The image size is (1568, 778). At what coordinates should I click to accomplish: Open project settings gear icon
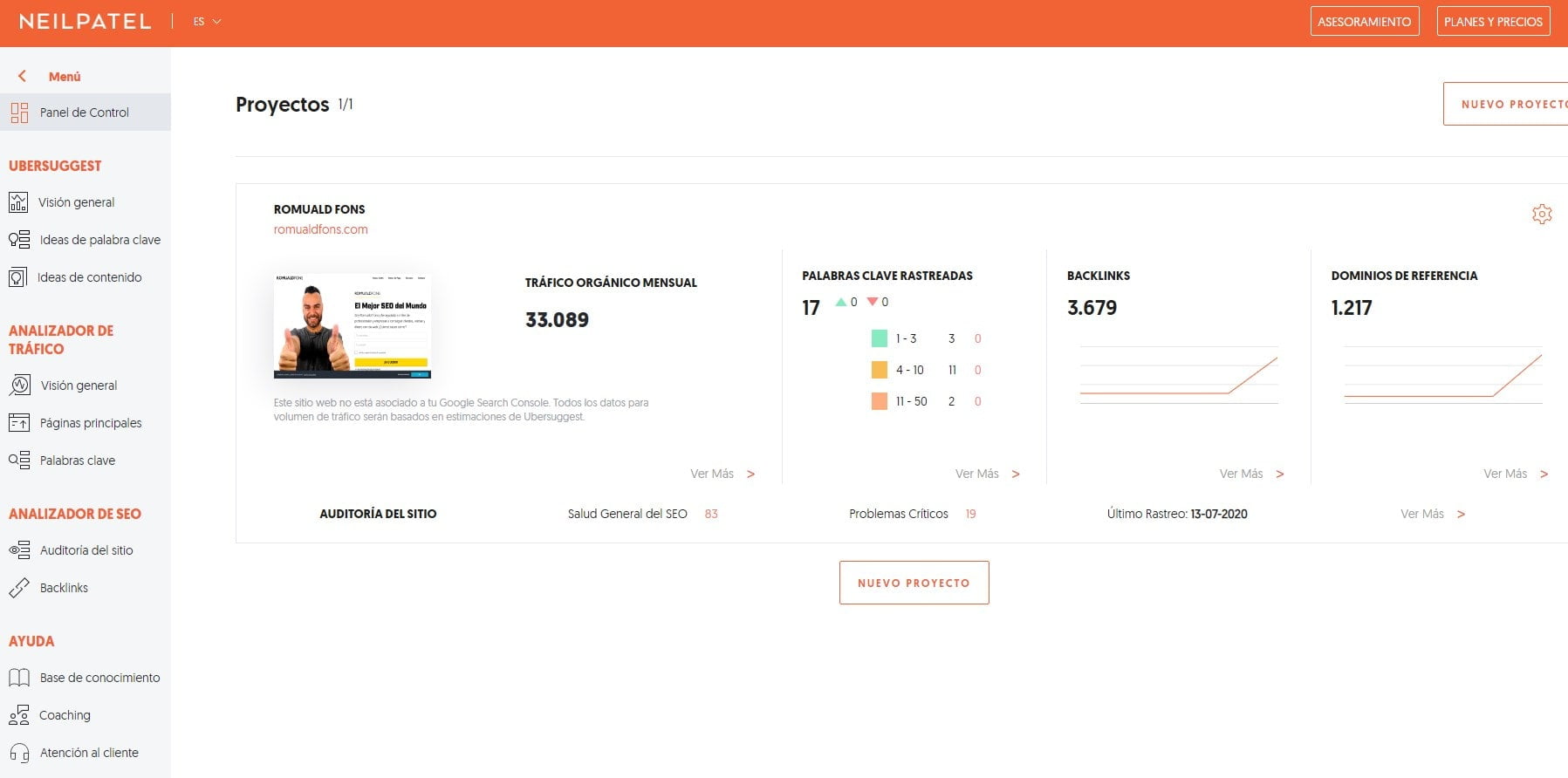(1542, 214)
